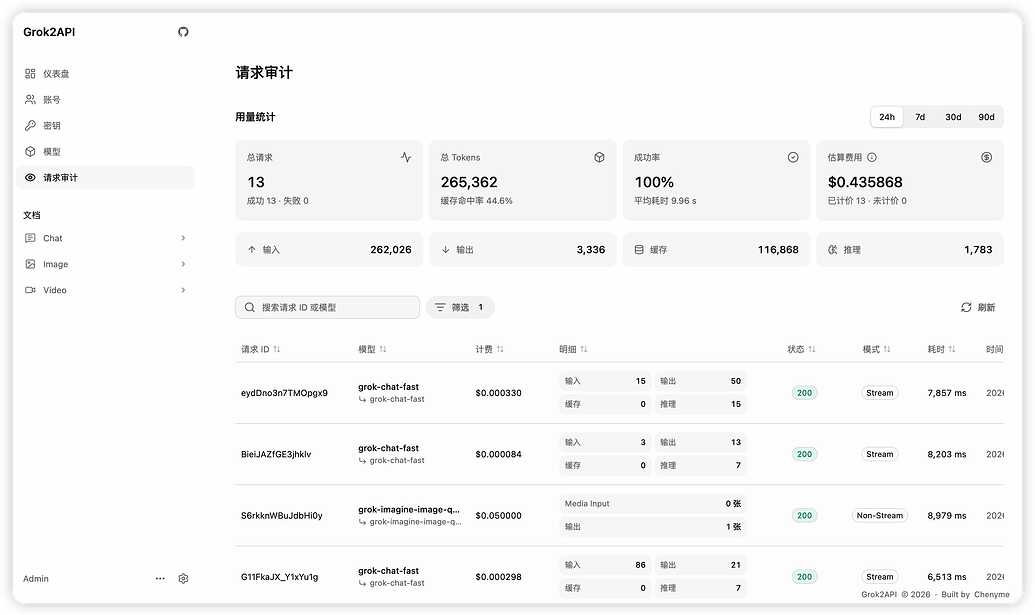The width and height of the screenshot is (1035, 615).
Task: Click grok-imagine-image-q... model name
Action: pyautogui.click(x=409, y=509)
